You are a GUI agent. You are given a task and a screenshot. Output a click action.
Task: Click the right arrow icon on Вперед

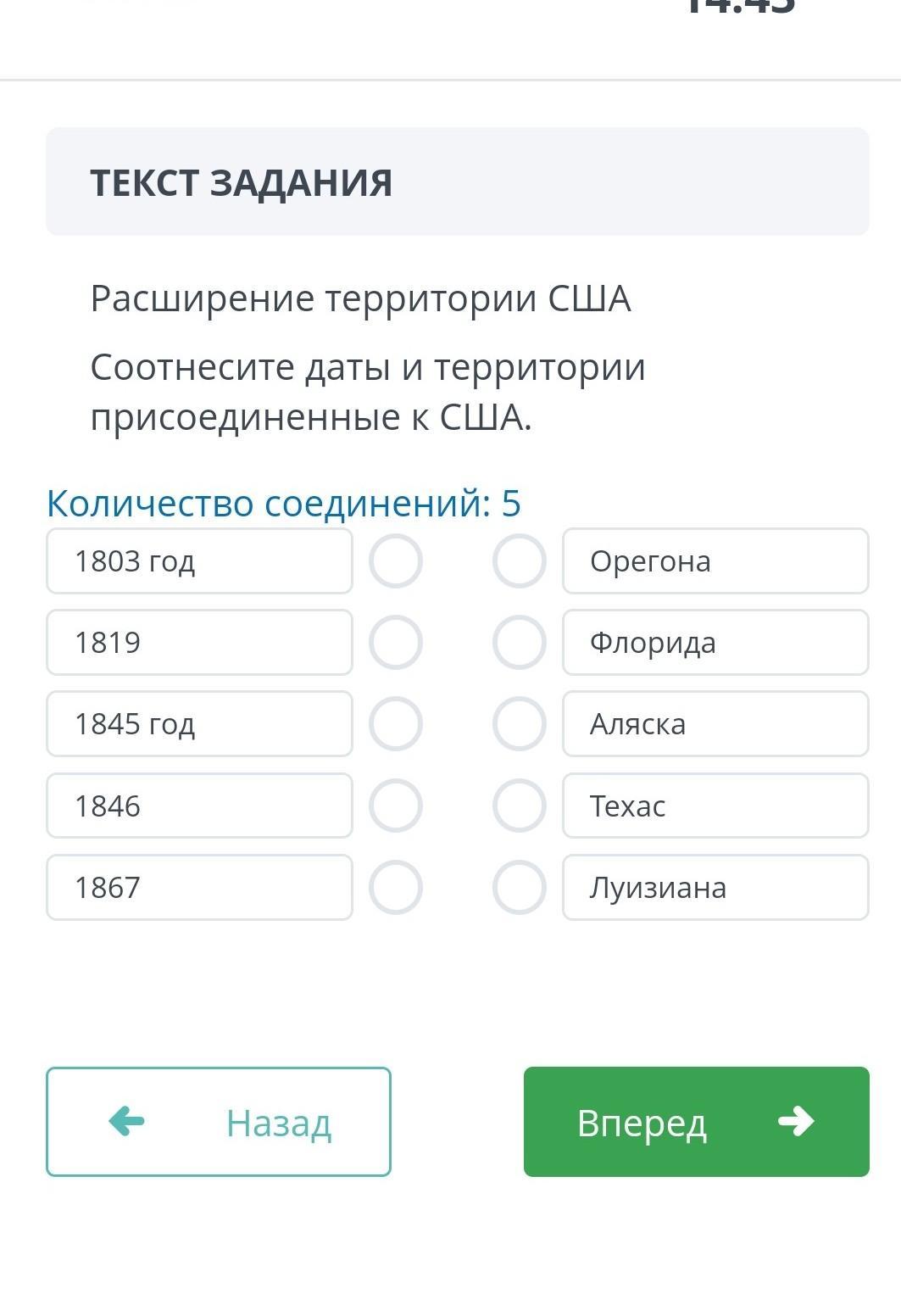[x=795, y=1121]
